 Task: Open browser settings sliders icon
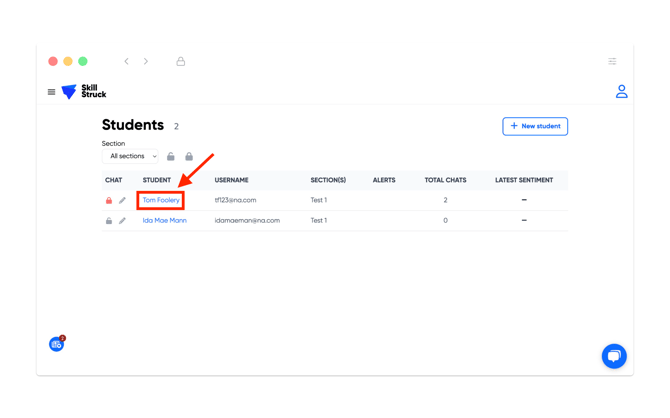[612, 61]
